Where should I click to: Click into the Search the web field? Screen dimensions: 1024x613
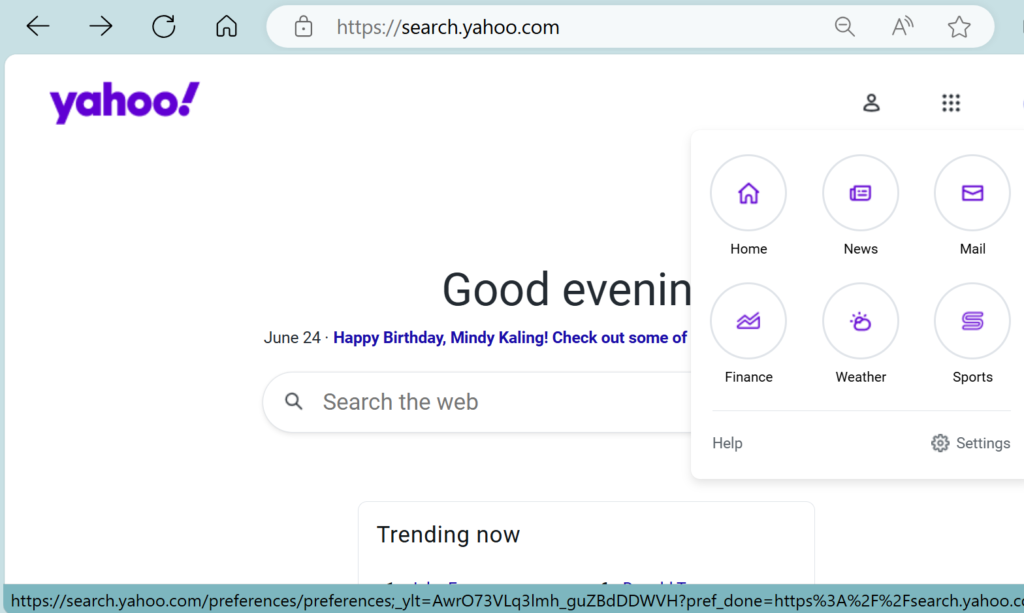pos(477,402)
